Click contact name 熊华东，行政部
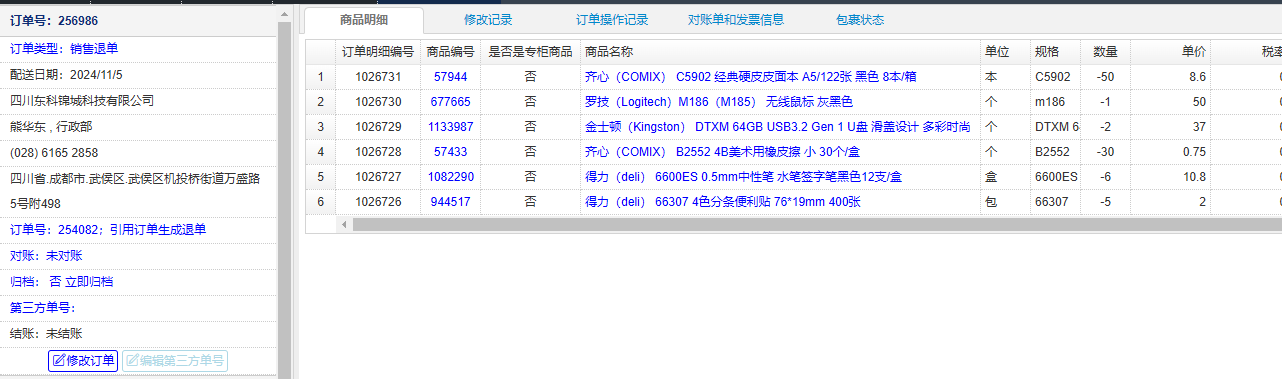 pyautogui.click(x=51, y=126)
